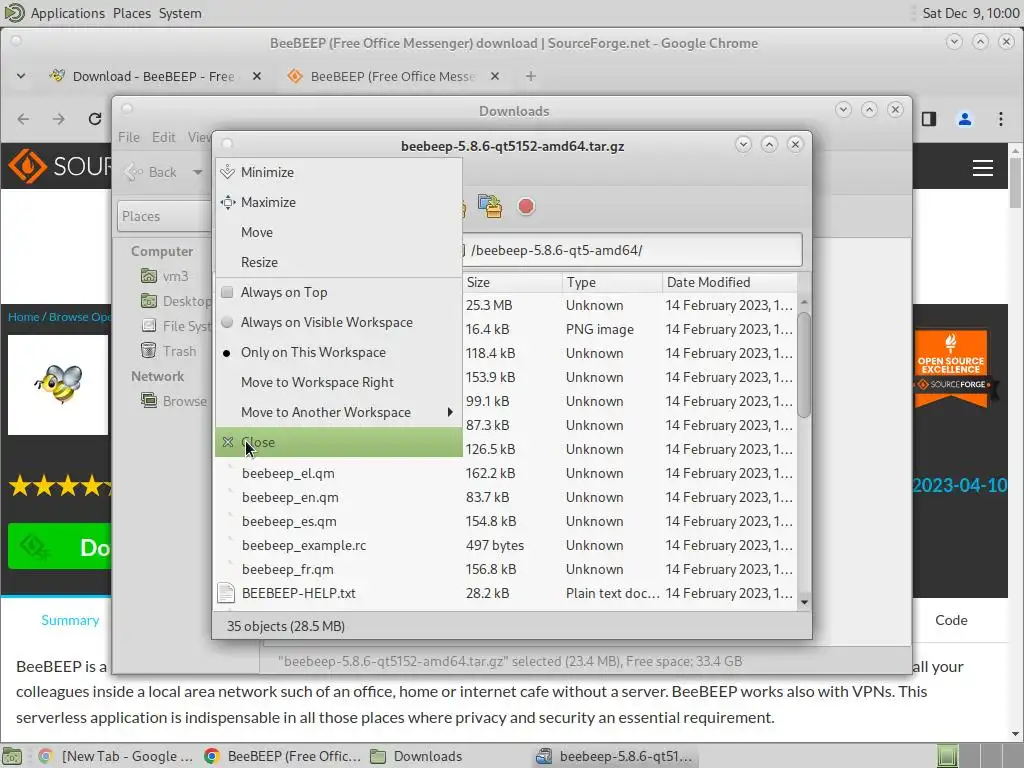Sort archive list by Date Modified column
This screenshot has height=768, width=1024.
729,282
